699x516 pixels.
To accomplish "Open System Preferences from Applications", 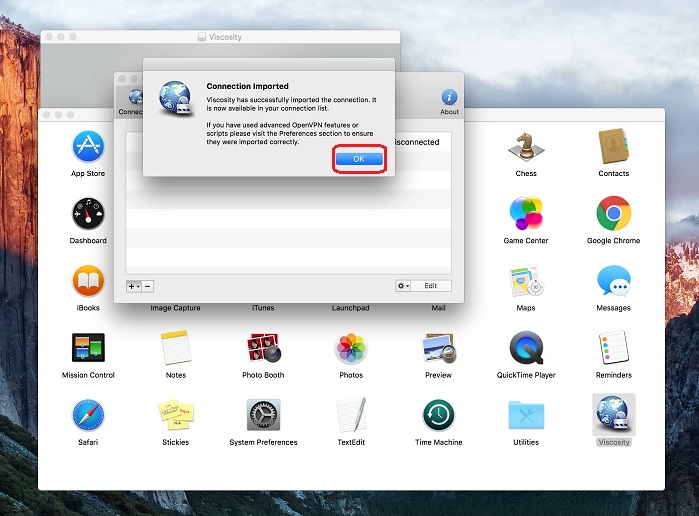I will pyautogui.click(x=263, y=415).
